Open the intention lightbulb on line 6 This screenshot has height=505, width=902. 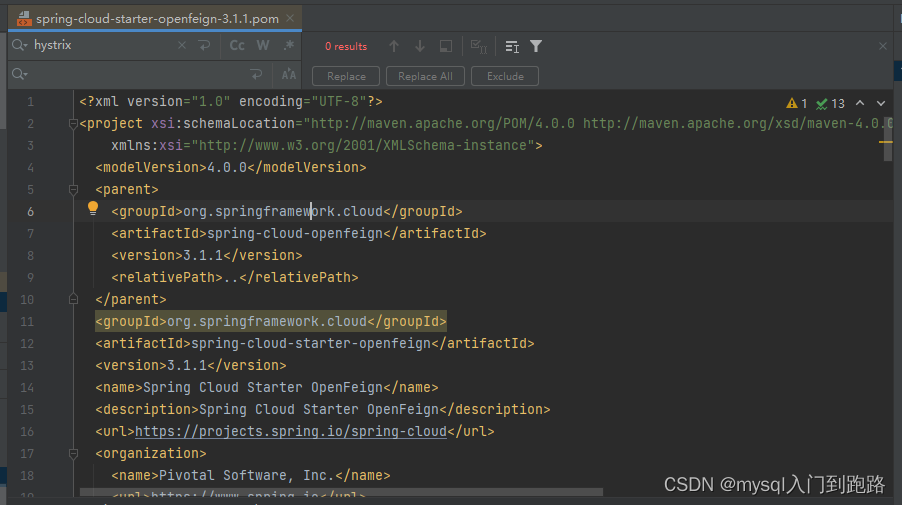93,209
